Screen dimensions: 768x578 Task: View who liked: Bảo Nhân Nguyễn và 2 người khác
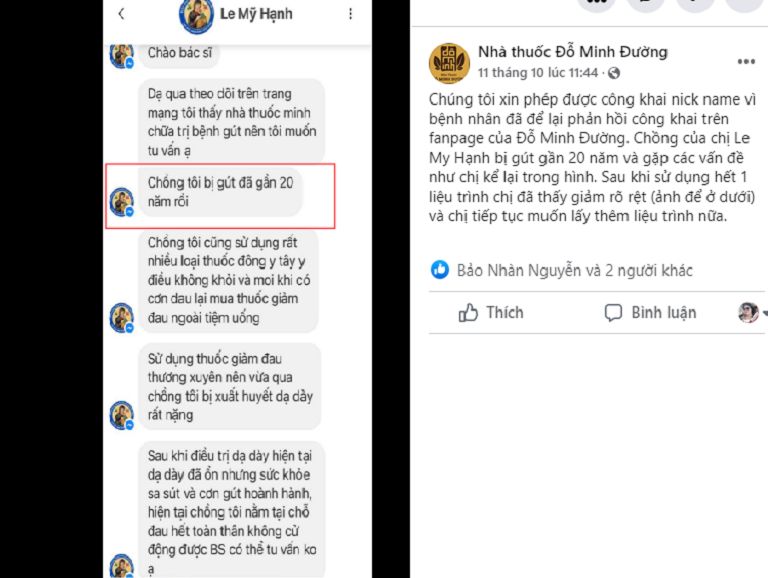click(575, 270)
